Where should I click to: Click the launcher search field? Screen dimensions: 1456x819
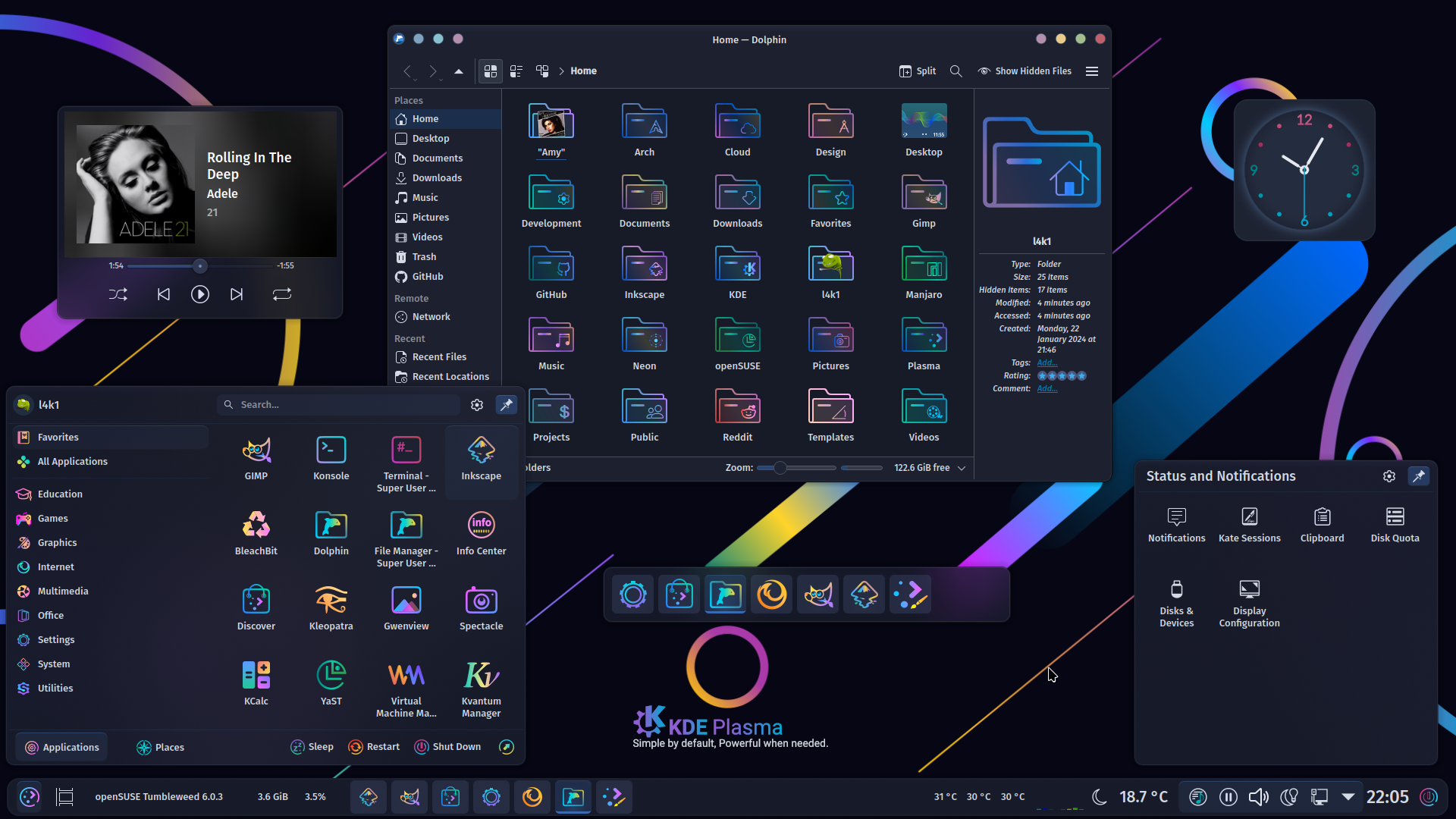coord(339,404)
